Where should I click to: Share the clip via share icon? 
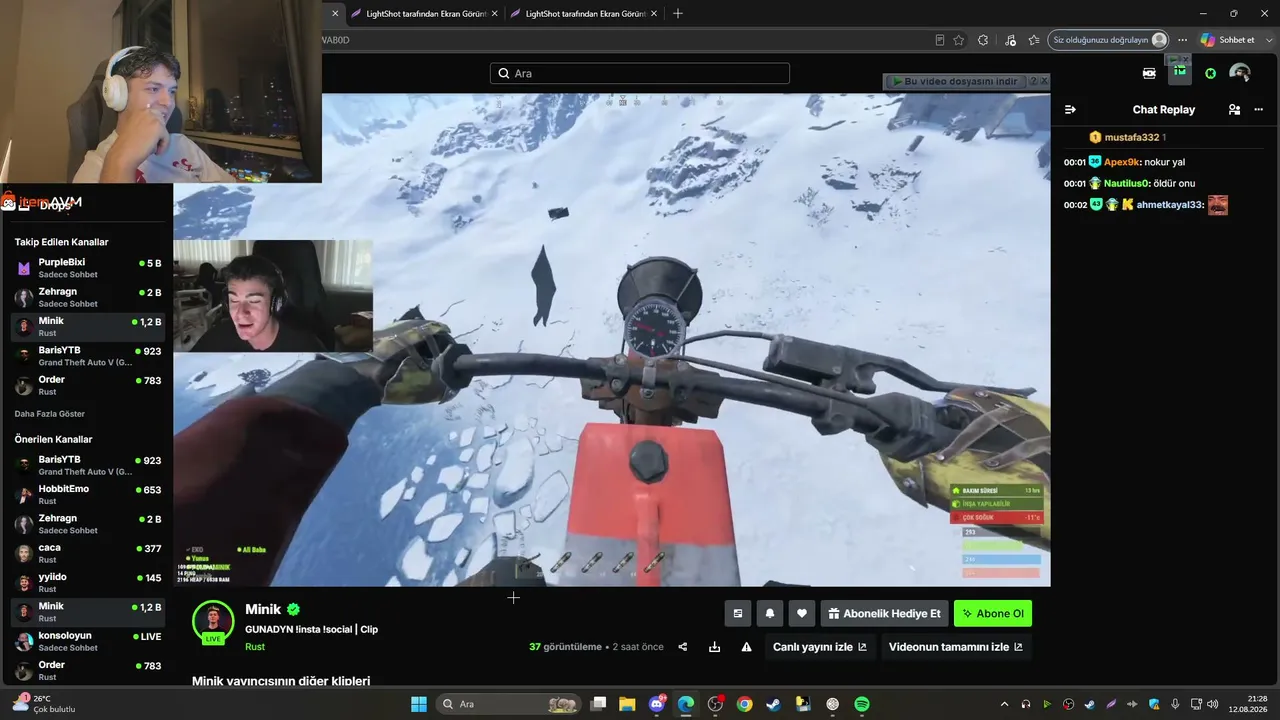(x=683, y=647)
